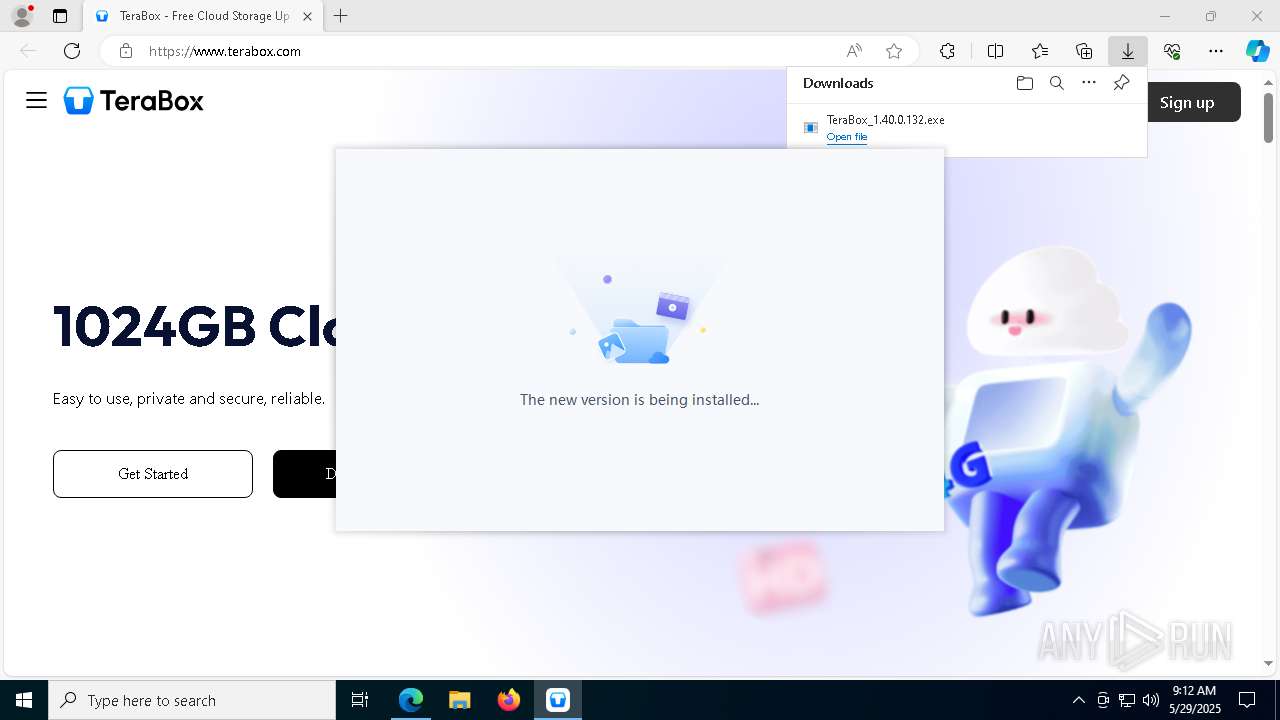Open Extensions puzzle icon
Viewport: 1280px width, 720px height.
point(947,51)
